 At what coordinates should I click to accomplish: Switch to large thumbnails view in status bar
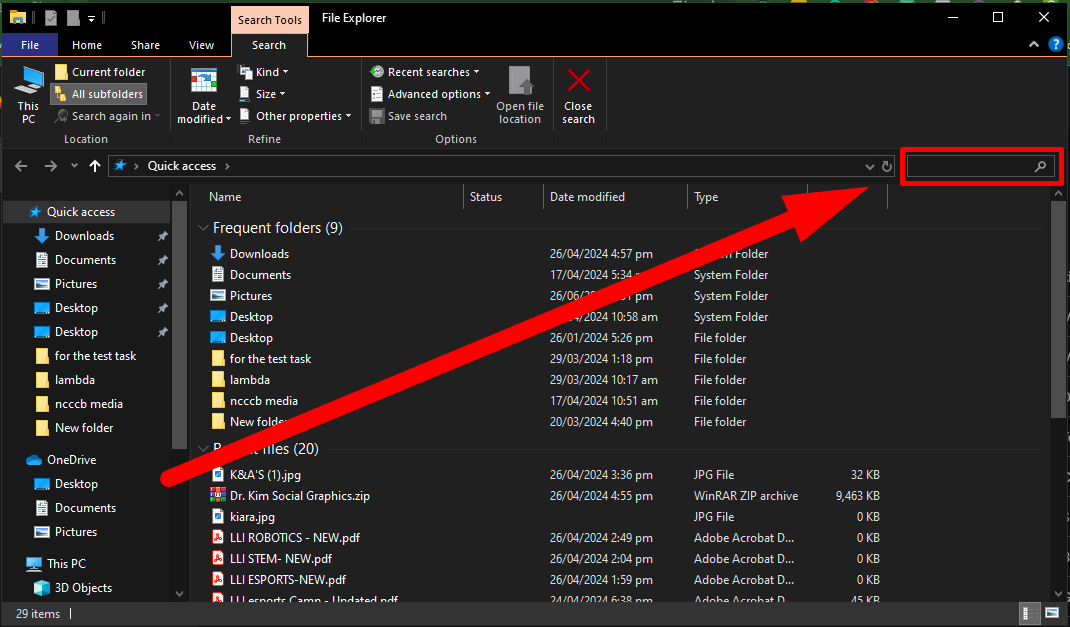click(1053, 613)
